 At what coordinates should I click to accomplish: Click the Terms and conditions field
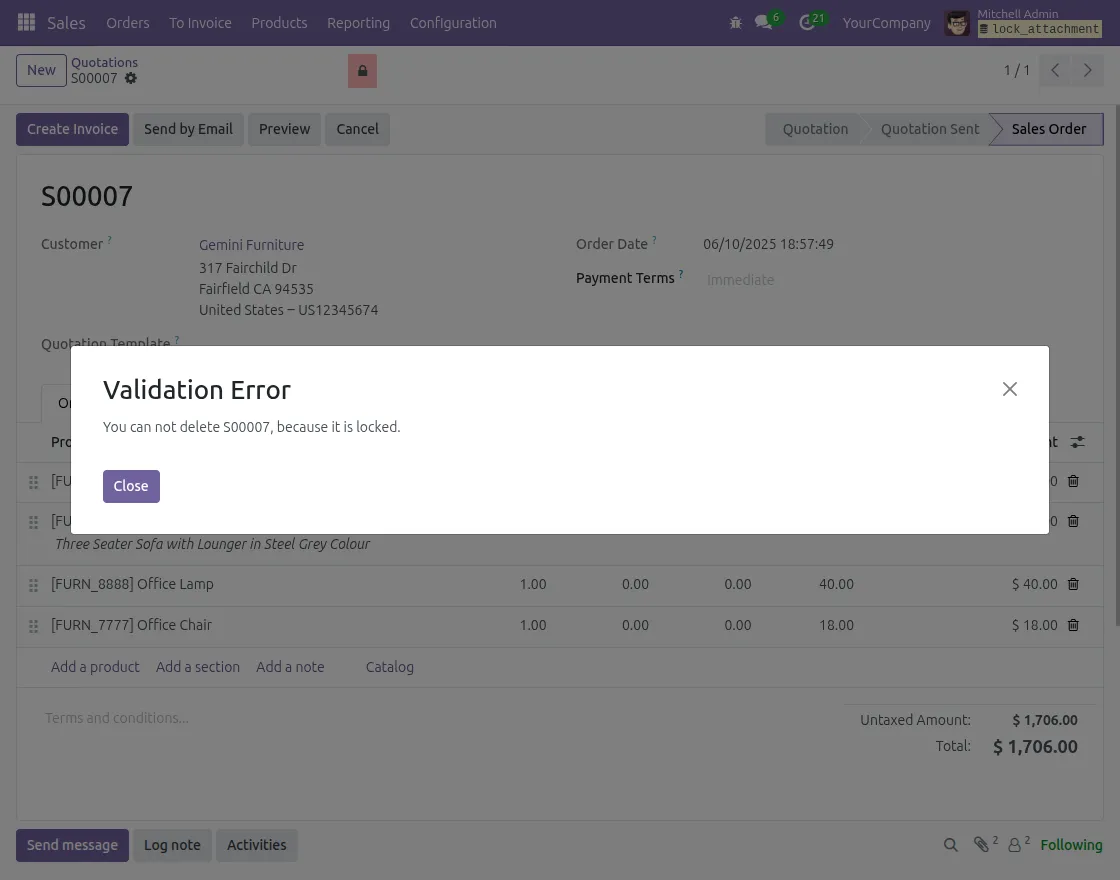(116, 718)
